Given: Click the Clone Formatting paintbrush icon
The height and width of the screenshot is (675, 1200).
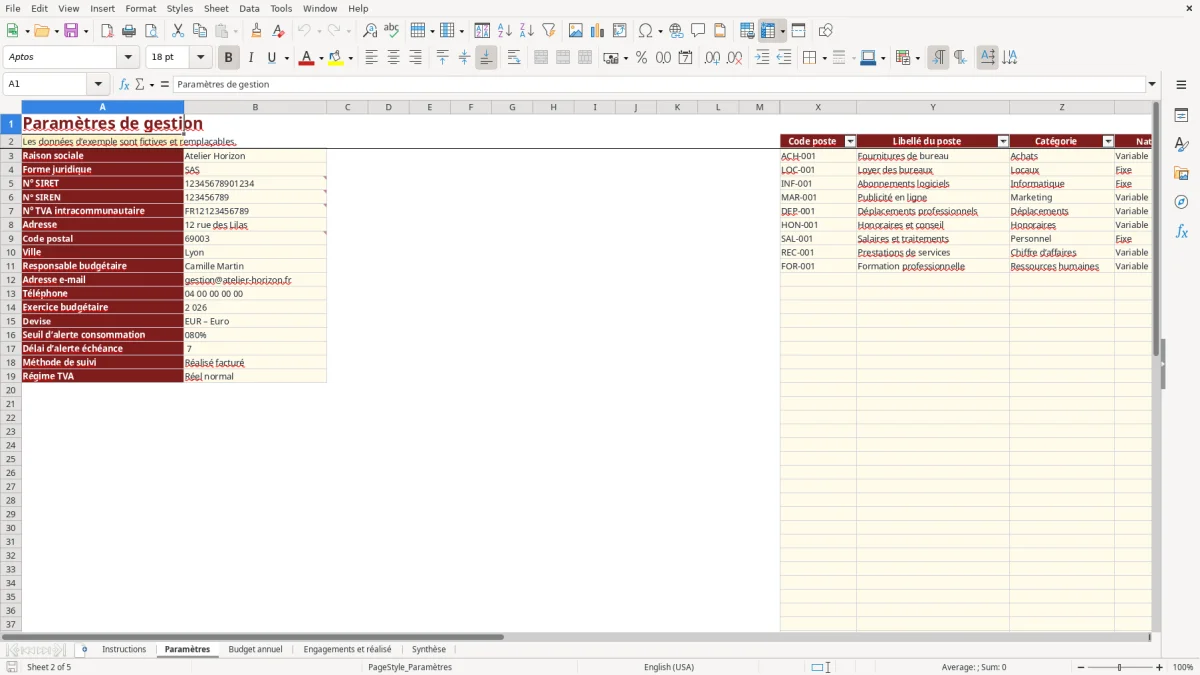Looking at the screenshot, I should (257, 31).
